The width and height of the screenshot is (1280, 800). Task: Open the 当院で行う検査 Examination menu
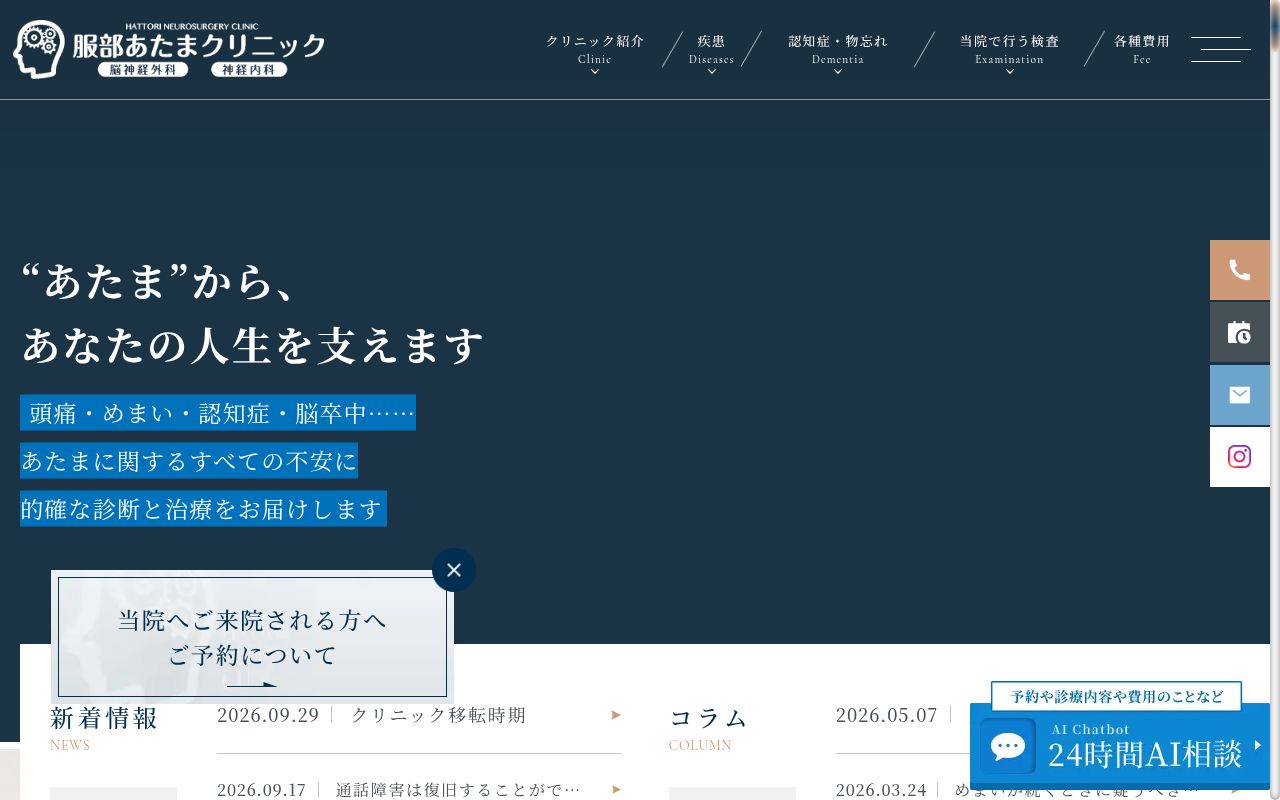coord(1009,50)
